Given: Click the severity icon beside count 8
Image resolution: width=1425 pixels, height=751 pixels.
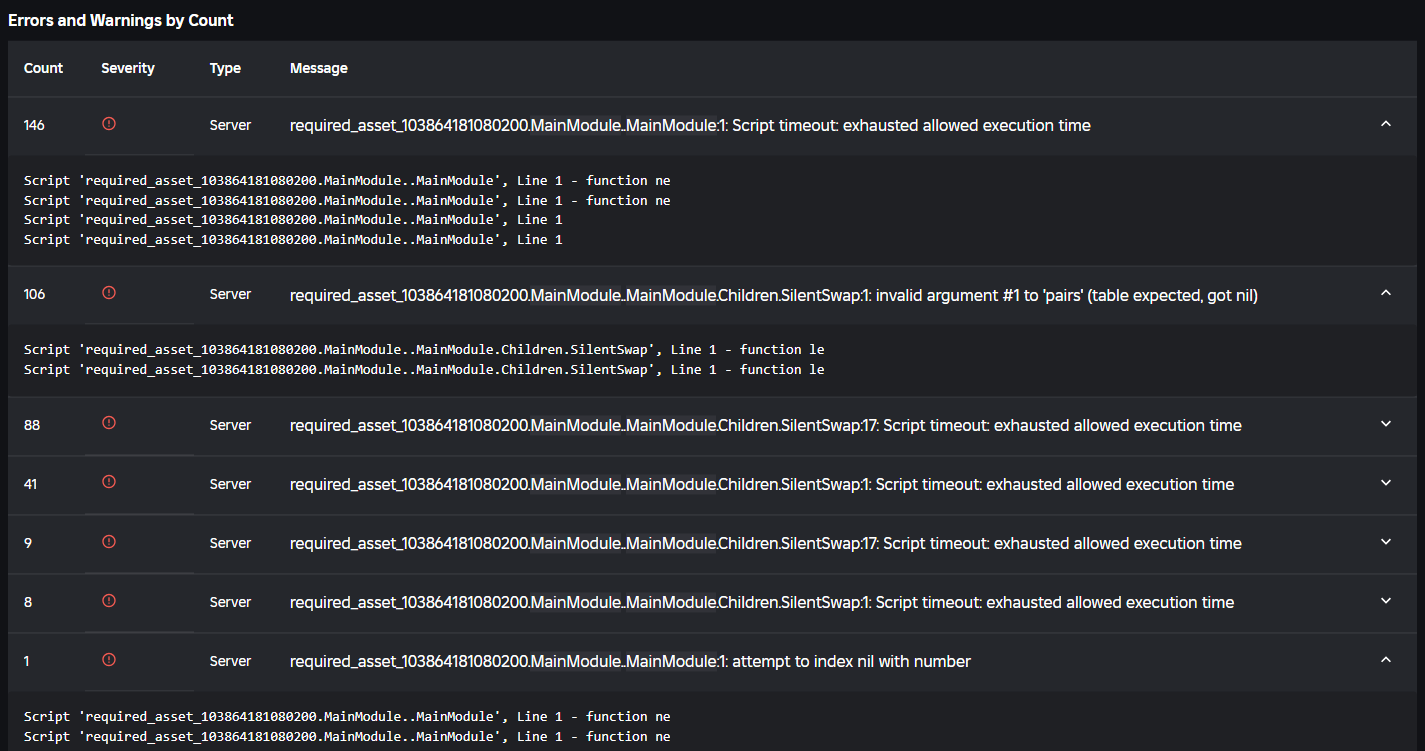Looking at the screenshot, I should [108, 601].
